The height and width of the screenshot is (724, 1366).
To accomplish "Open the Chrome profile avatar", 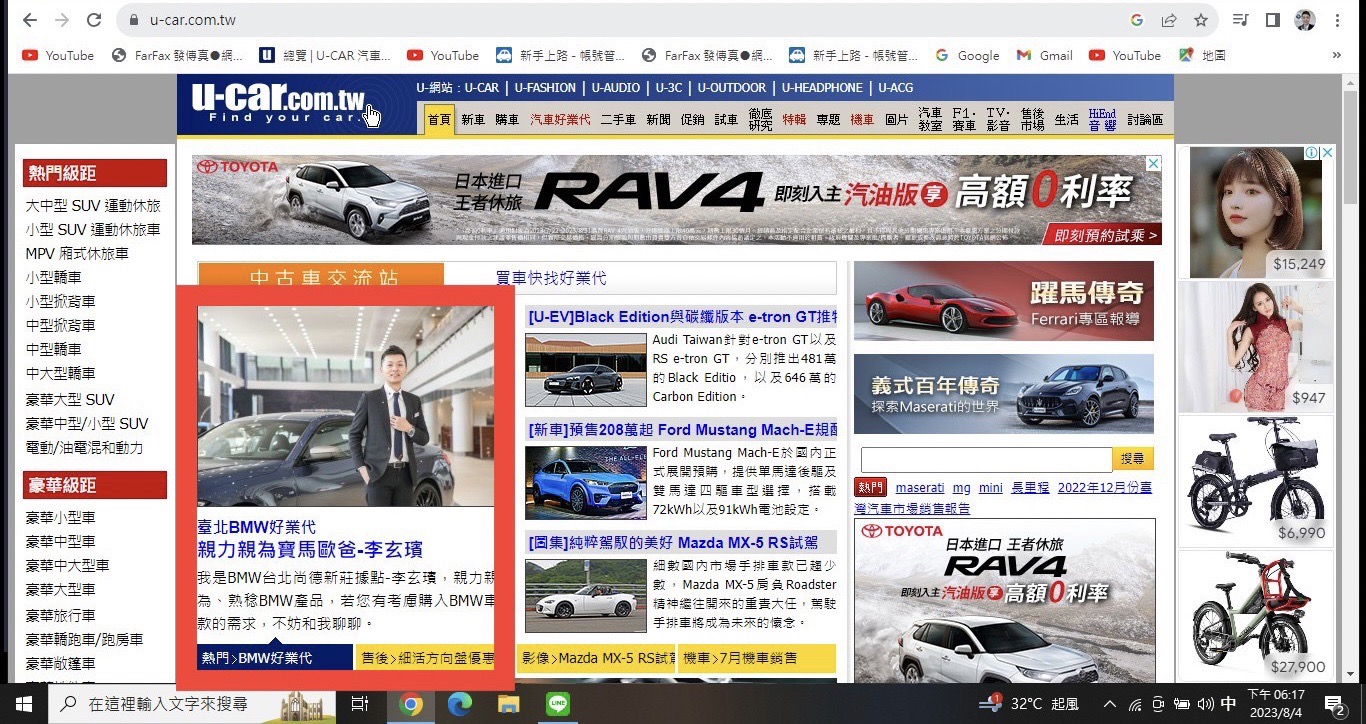I will [x=1305, y=20].
